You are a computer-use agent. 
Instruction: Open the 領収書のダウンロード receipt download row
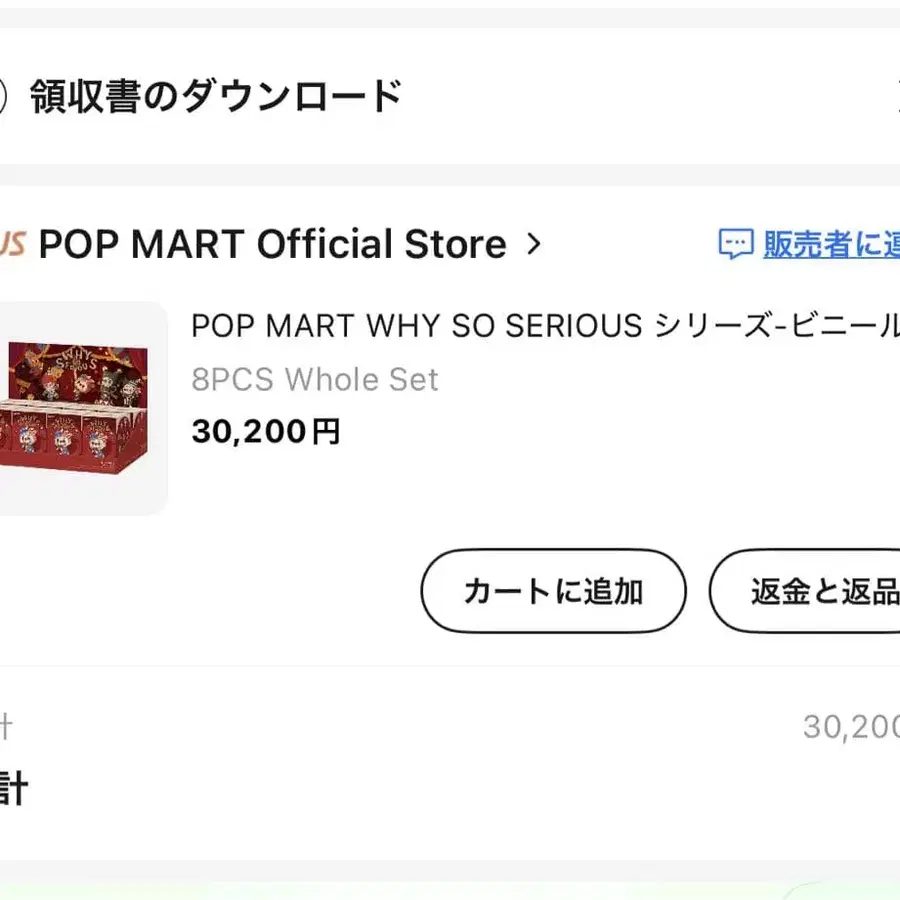(215, 97)
